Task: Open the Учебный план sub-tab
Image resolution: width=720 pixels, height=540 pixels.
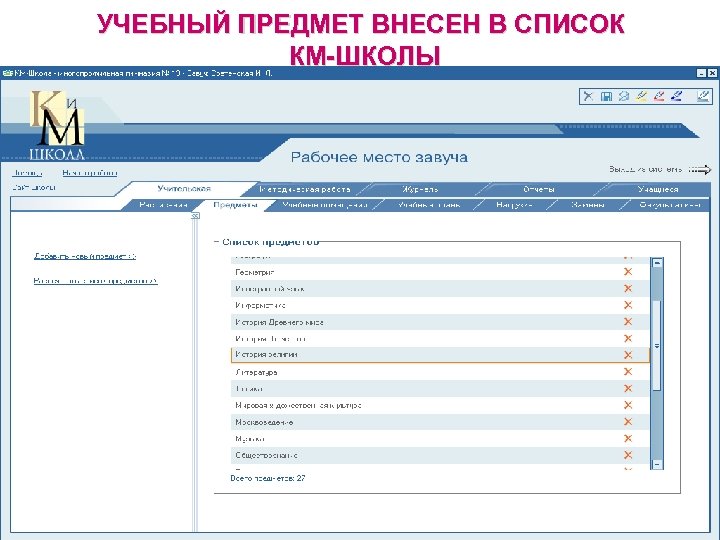Action: point(429,205)
